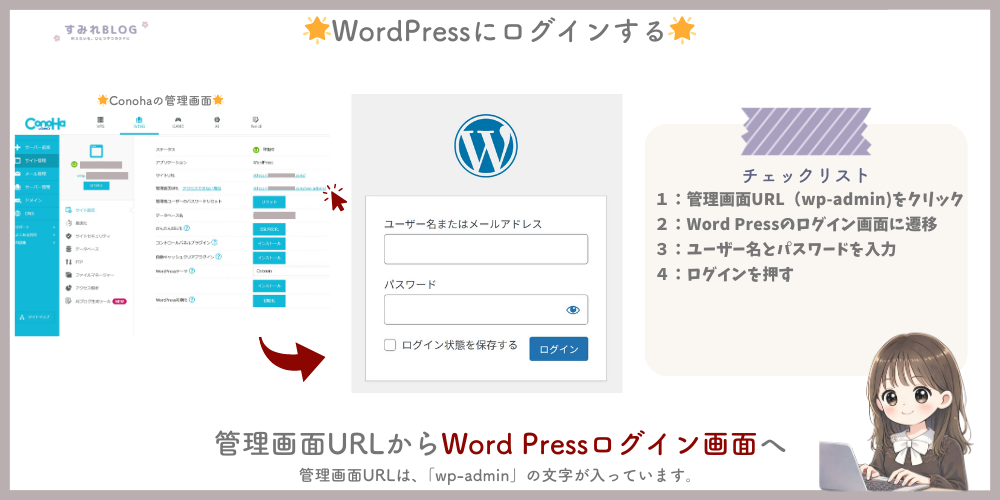
Task: Open アクセス解析 in the site submenu
Action: point(82,288)
